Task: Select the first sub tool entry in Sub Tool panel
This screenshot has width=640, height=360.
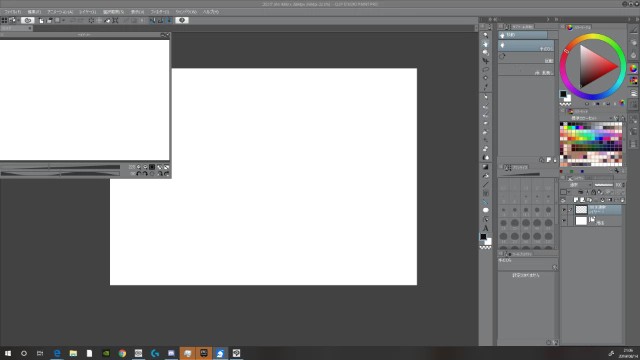Action: [x=522, y=35]
